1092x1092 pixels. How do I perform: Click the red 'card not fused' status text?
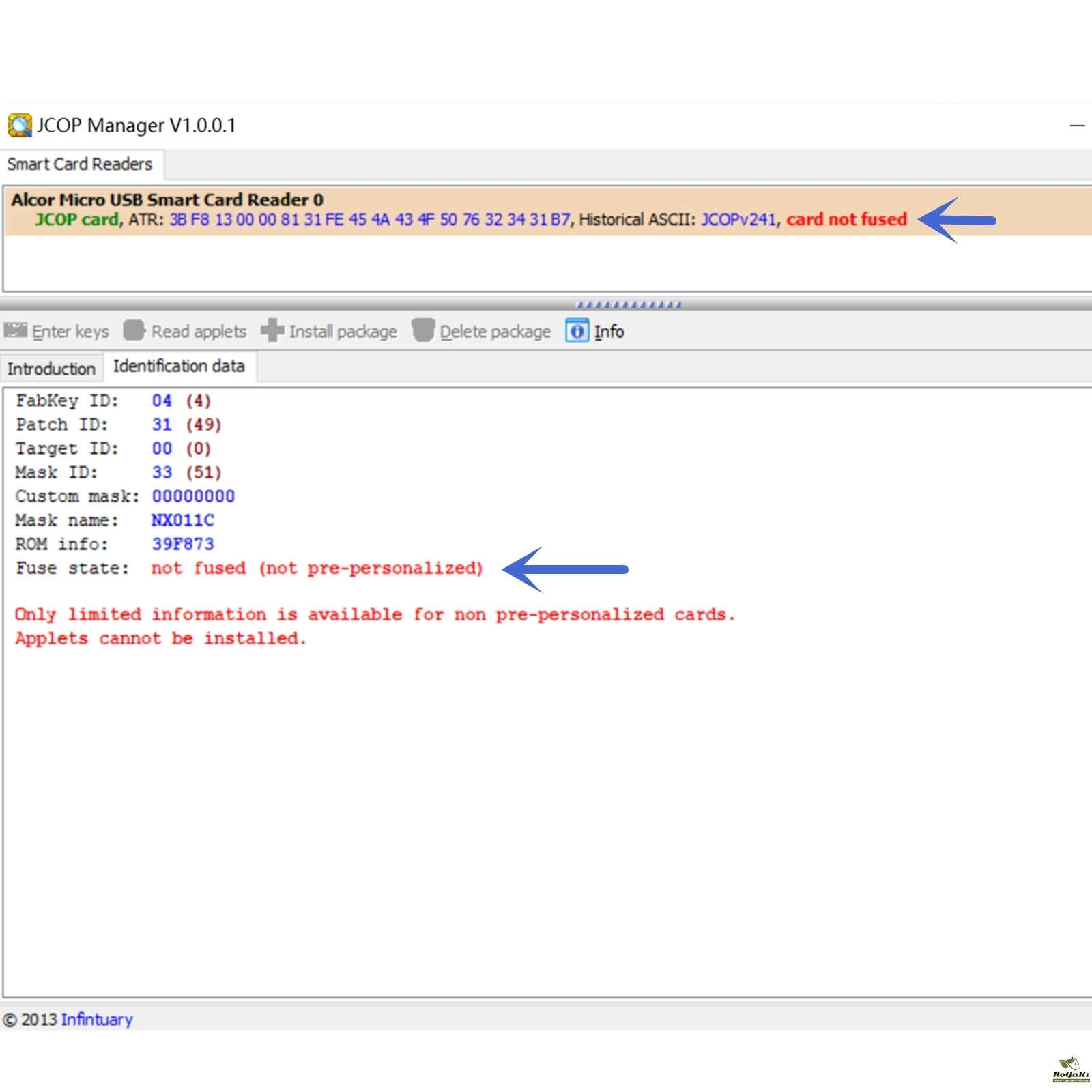846,220
